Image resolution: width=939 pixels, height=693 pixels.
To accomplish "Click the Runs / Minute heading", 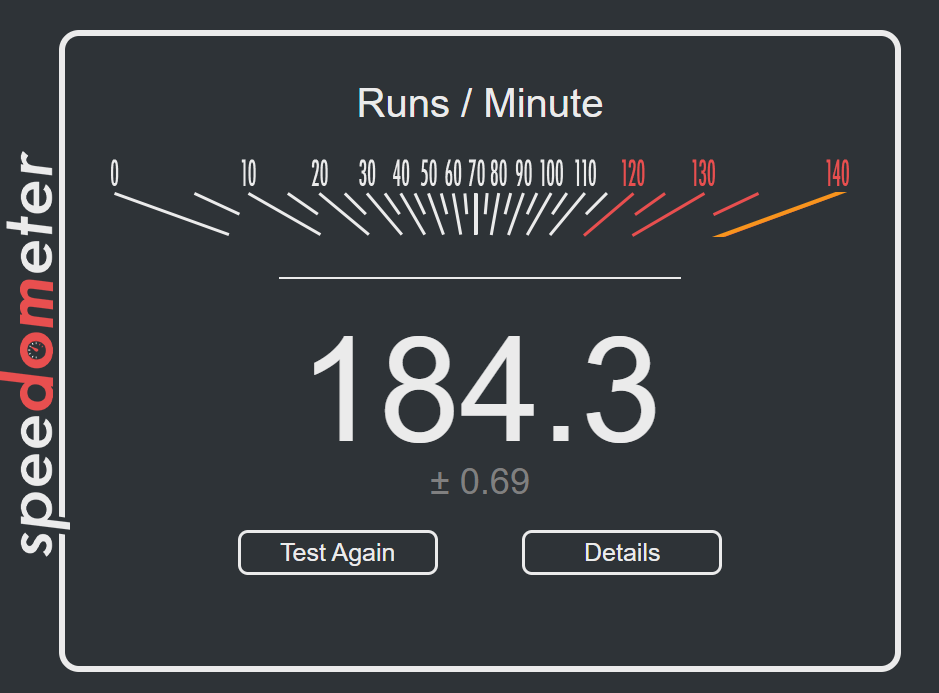I will (480, 103).
